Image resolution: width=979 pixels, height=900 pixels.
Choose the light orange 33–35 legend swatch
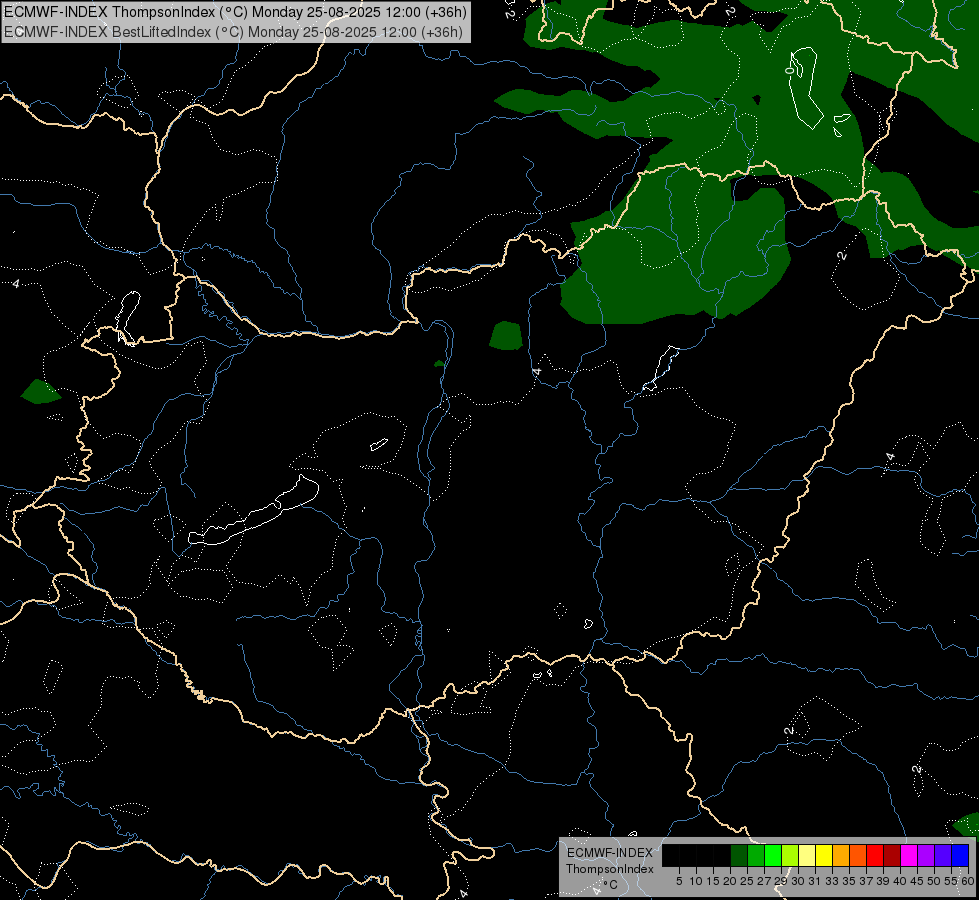click(x=841, y=855)
